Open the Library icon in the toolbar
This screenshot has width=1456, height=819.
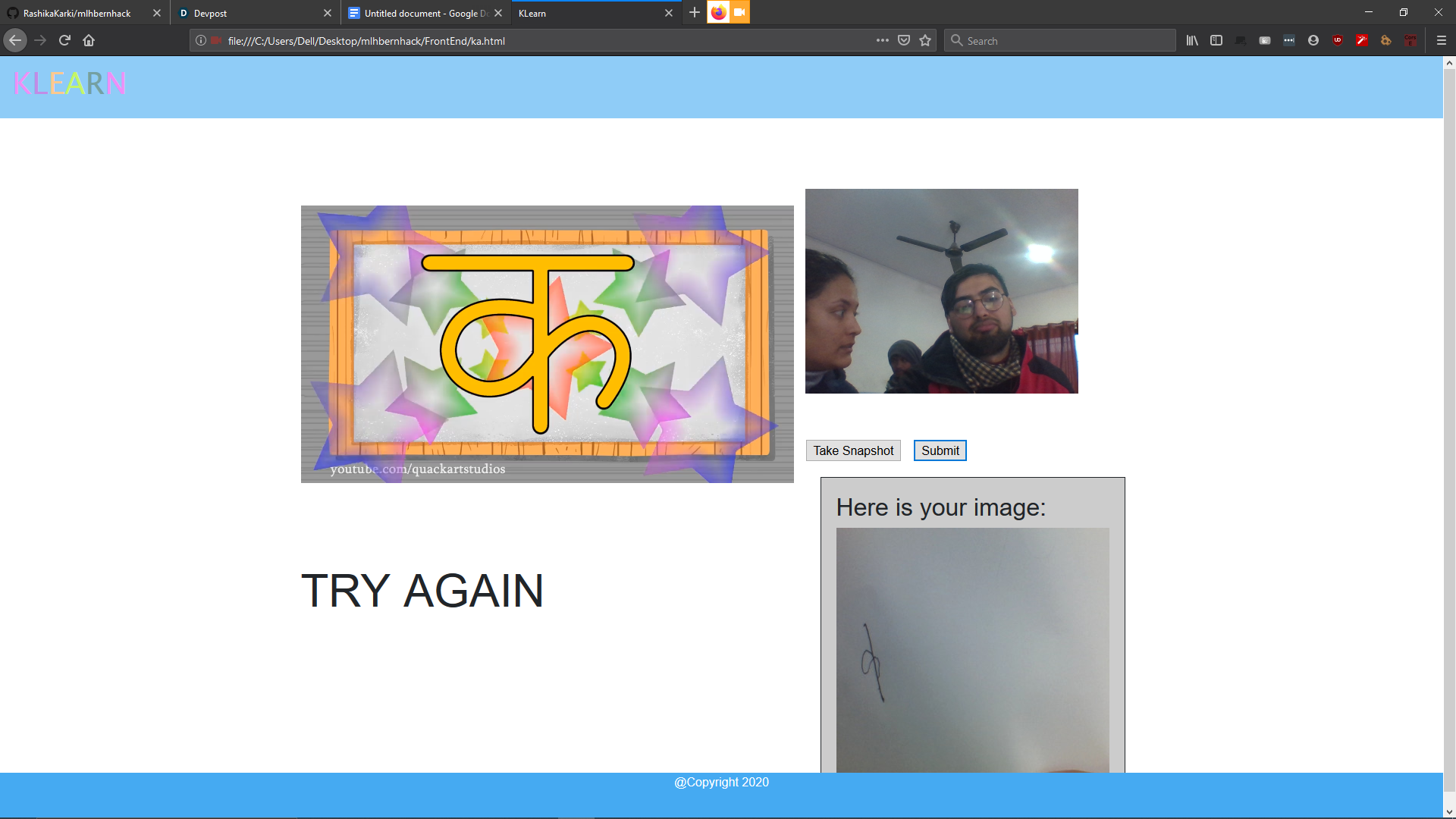[1192, 41]
